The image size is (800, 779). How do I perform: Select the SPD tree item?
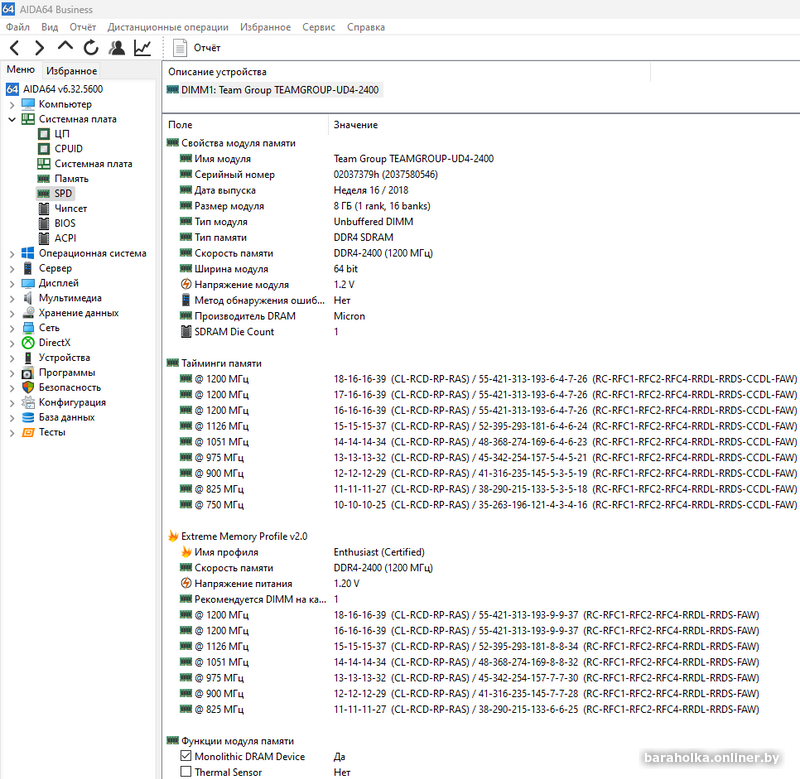[x=56, y=193]
